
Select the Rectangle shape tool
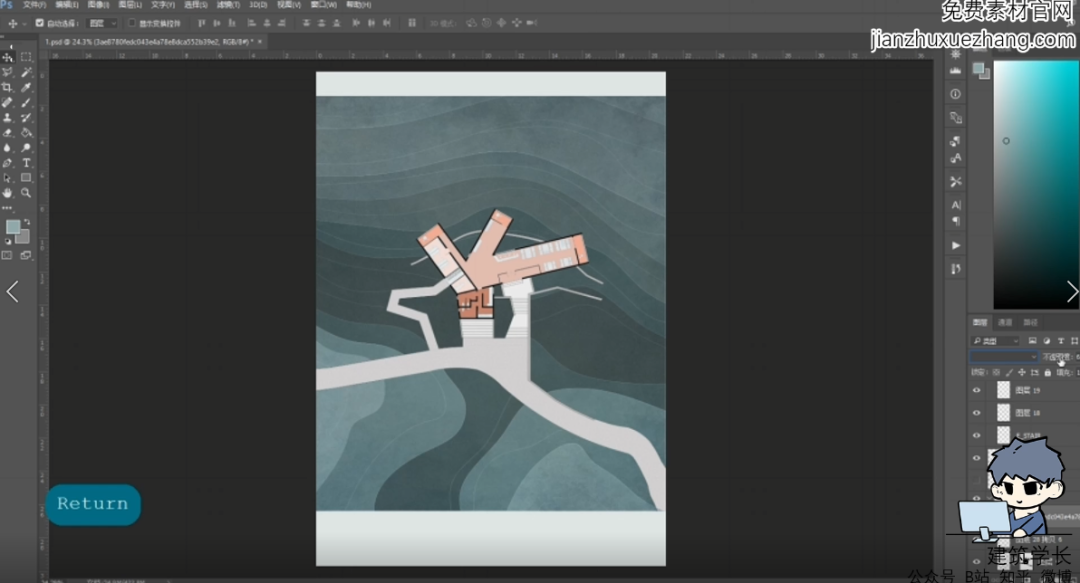pyautogui.click(x=26, y=178)
